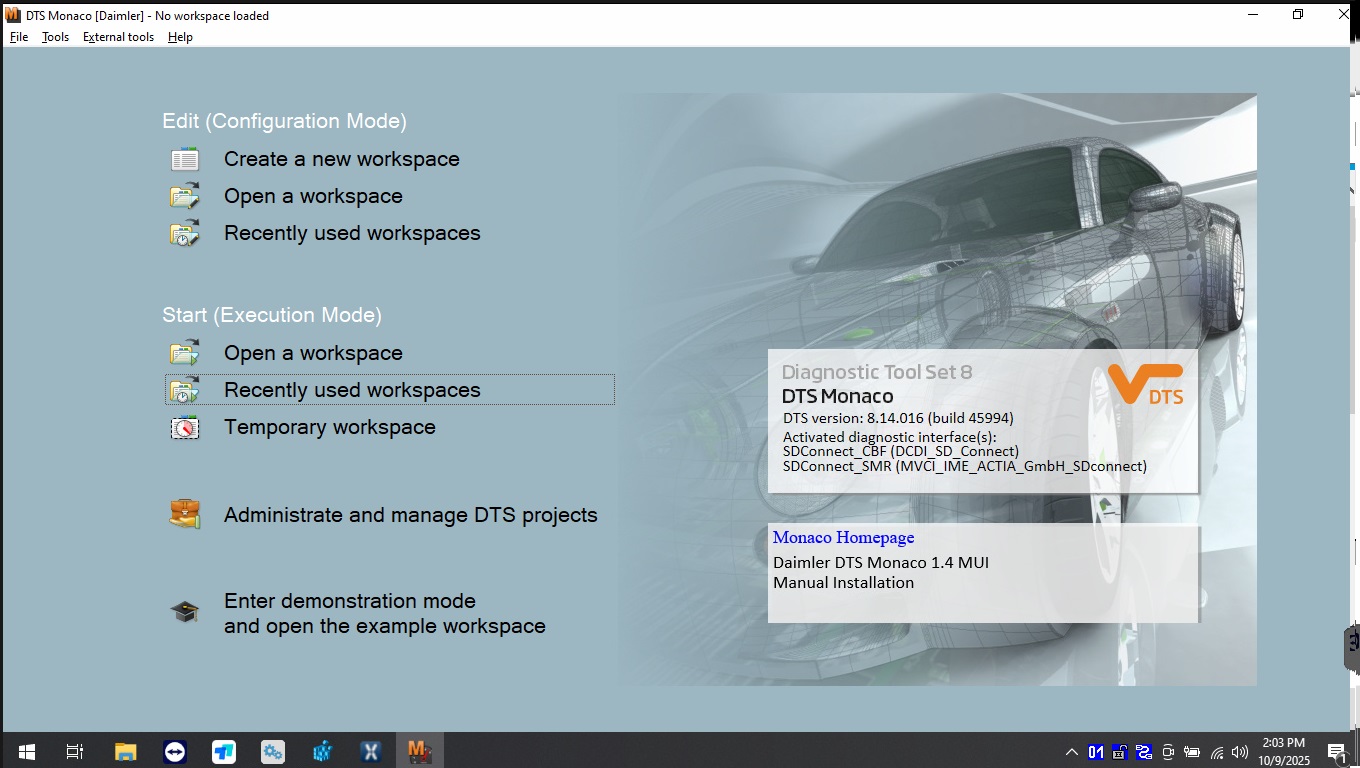This screenshot has width=1360, height=768.
Task: Click the DTS Monaco taskbar icon
Action: click(x=419, y=751)
